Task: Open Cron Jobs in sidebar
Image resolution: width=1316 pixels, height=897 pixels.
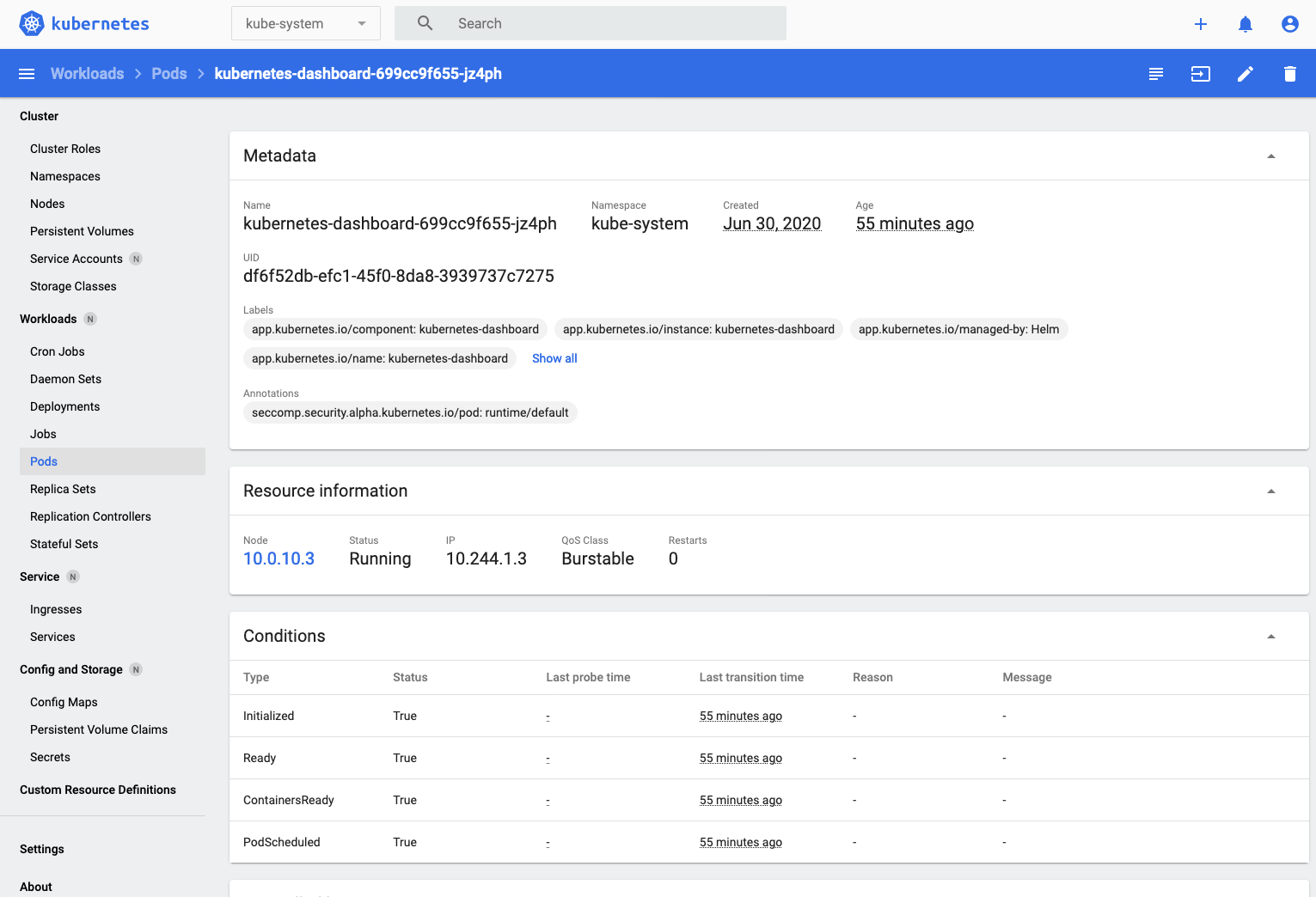Action: [58, 351]
